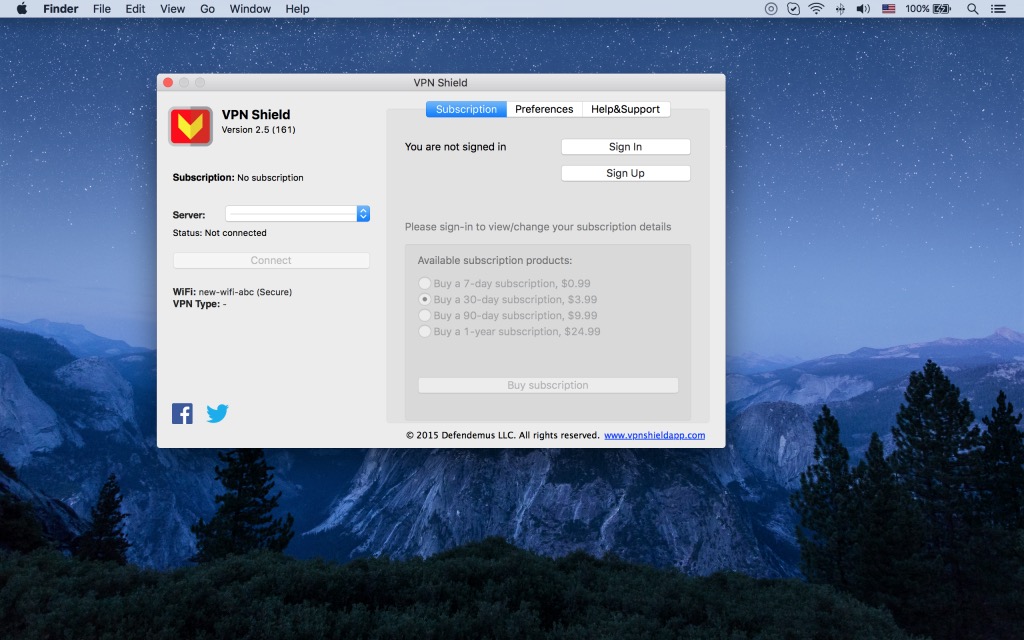
Task: Open the Facebook page icon
Action: 182,413
